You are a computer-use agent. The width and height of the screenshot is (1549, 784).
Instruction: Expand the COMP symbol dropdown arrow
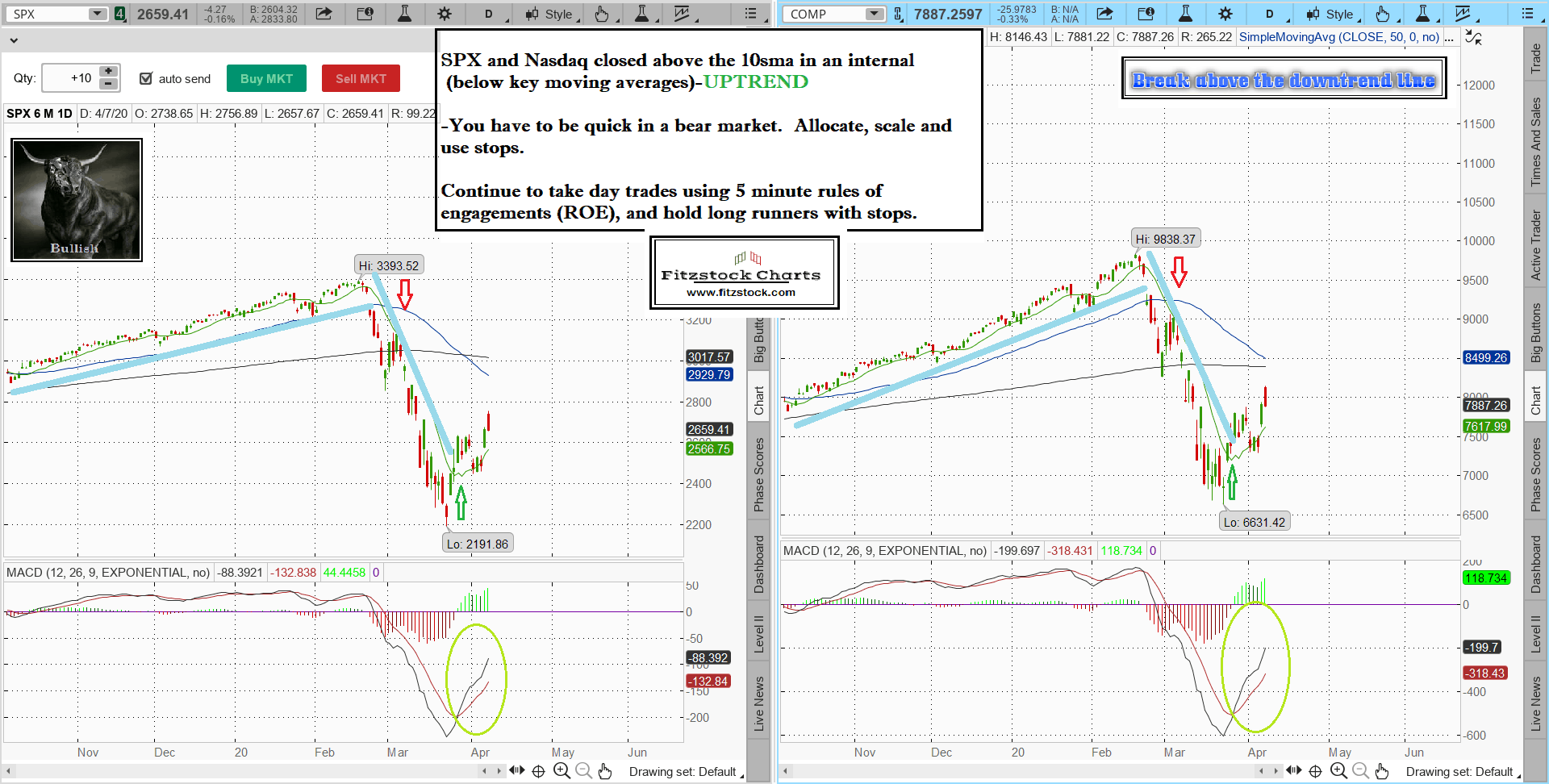click(875, 14)
